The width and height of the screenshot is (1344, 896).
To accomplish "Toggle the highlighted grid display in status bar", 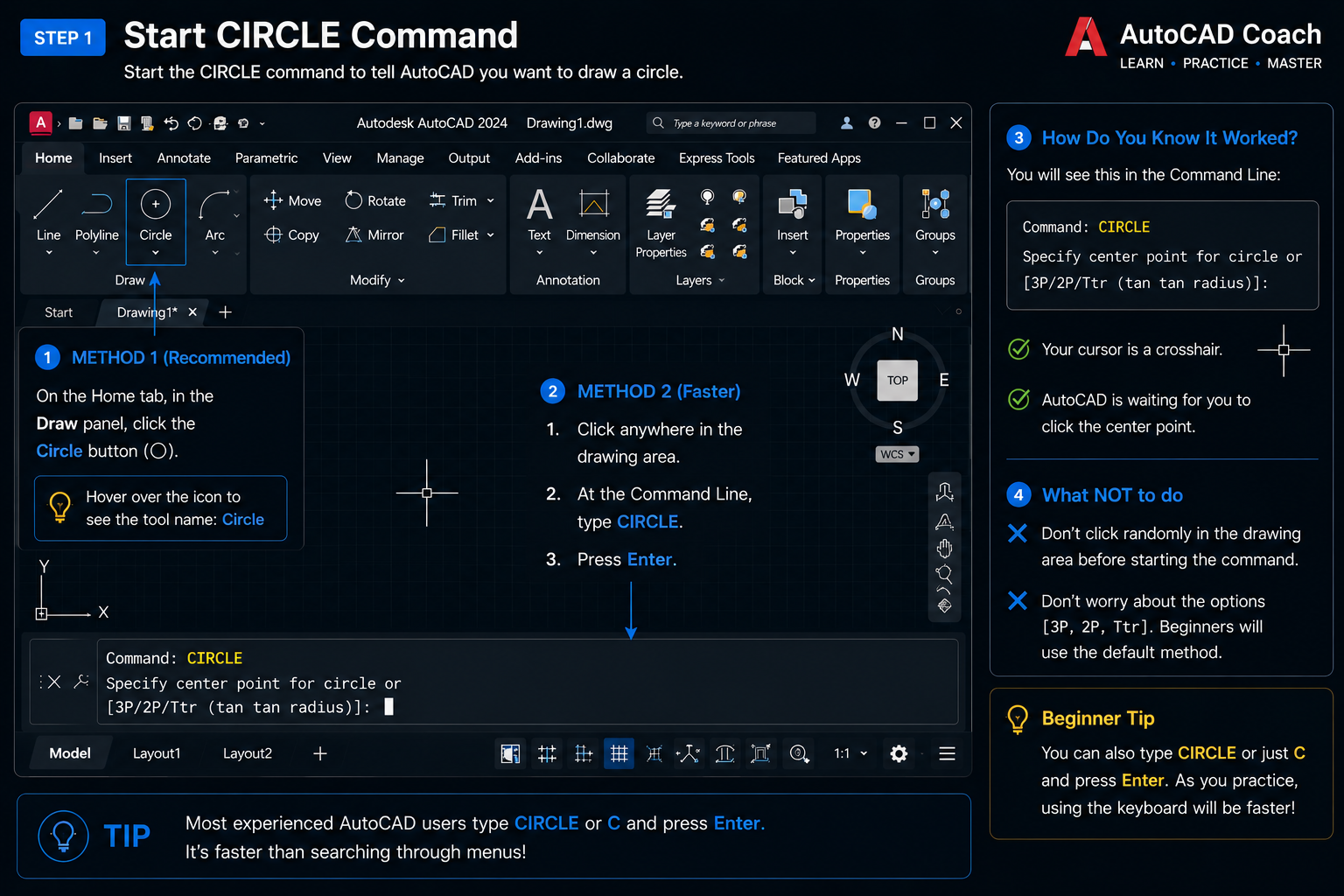I will tap(619, 753).
